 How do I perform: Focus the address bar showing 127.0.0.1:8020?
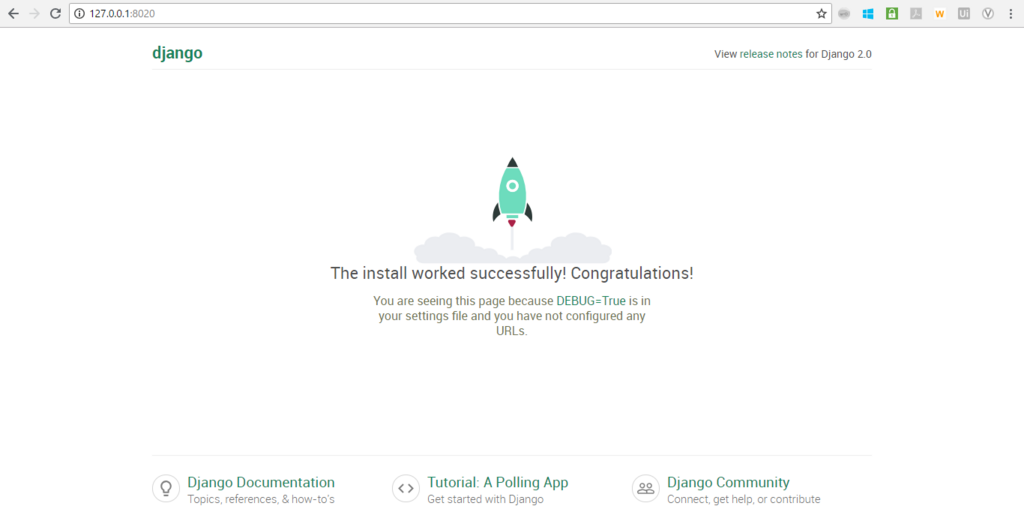coord(451,14)
